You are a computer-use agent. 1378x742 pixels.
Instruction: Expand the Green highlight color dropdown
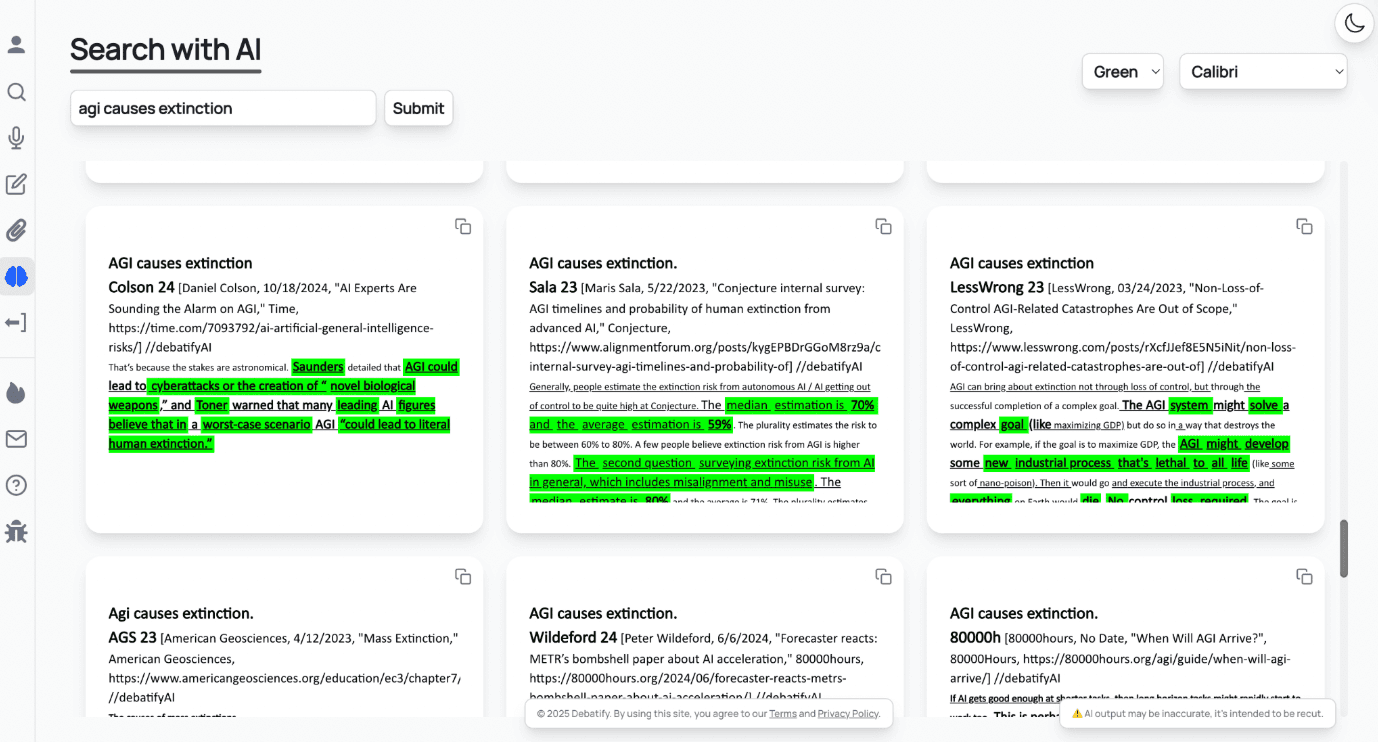pos(1122,72)
